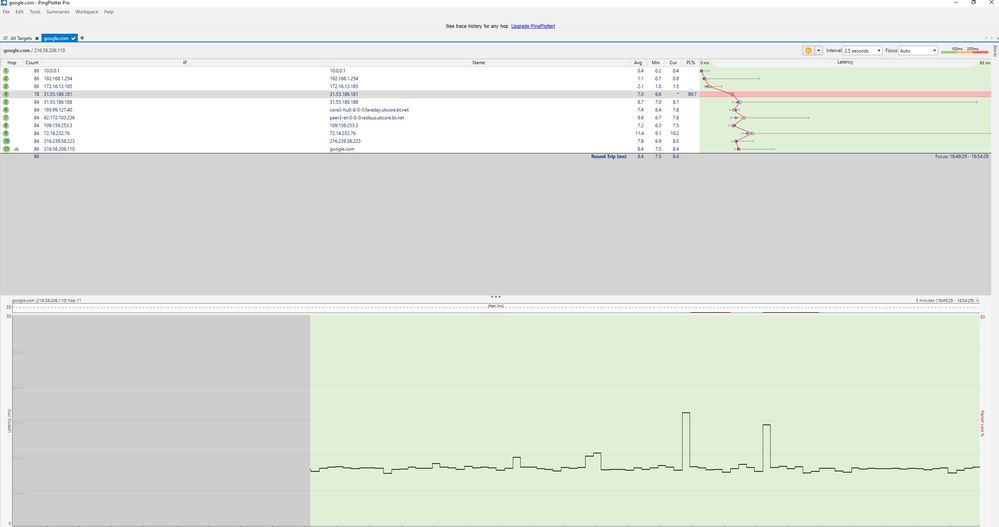The height and width of the screenshot is (527, 999).
Task: Select hop 7 green number icon
Action: pyautogui.click(x=6, y=117)
